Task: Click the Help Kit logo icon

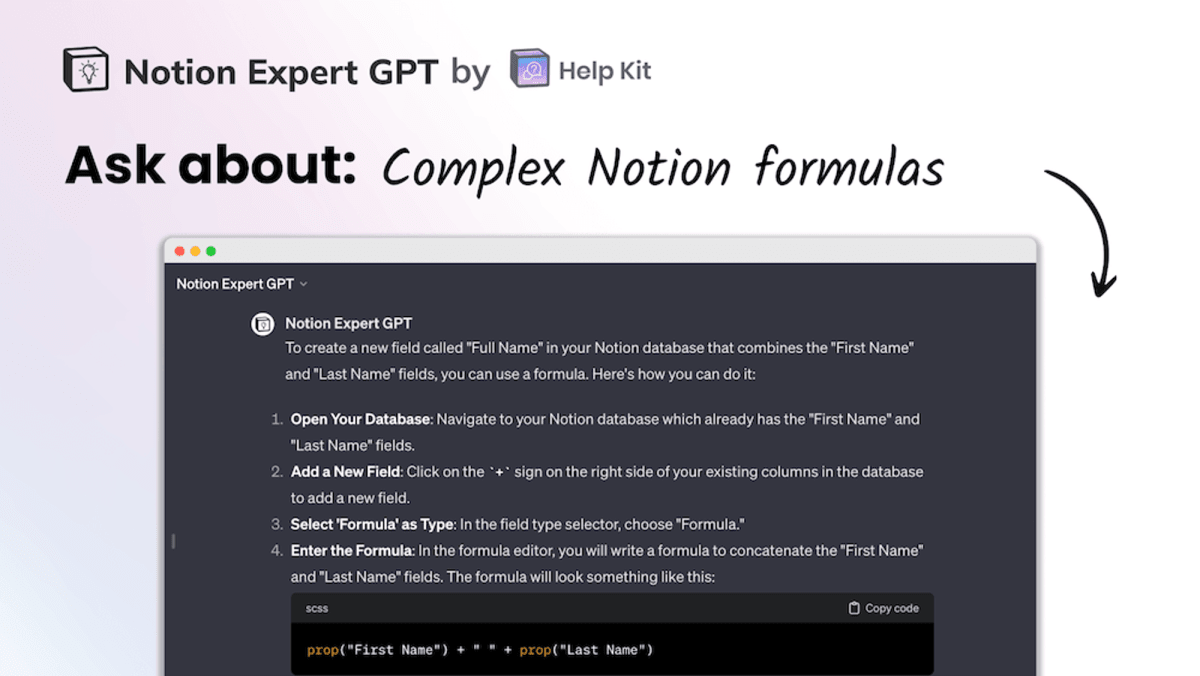Action: 530,70
